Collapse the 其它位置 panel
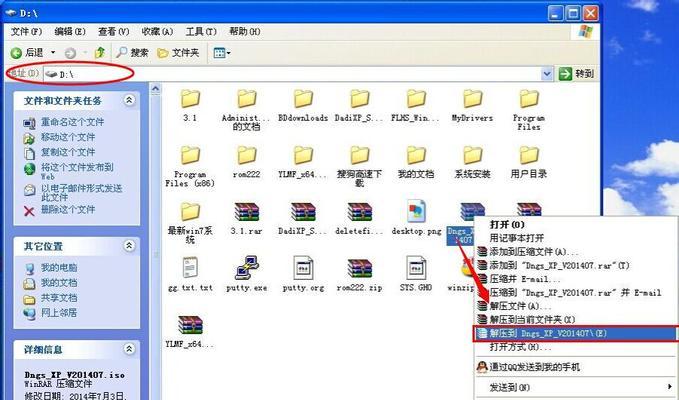Viewport: 679px width, 400px height. pos(129,246)
